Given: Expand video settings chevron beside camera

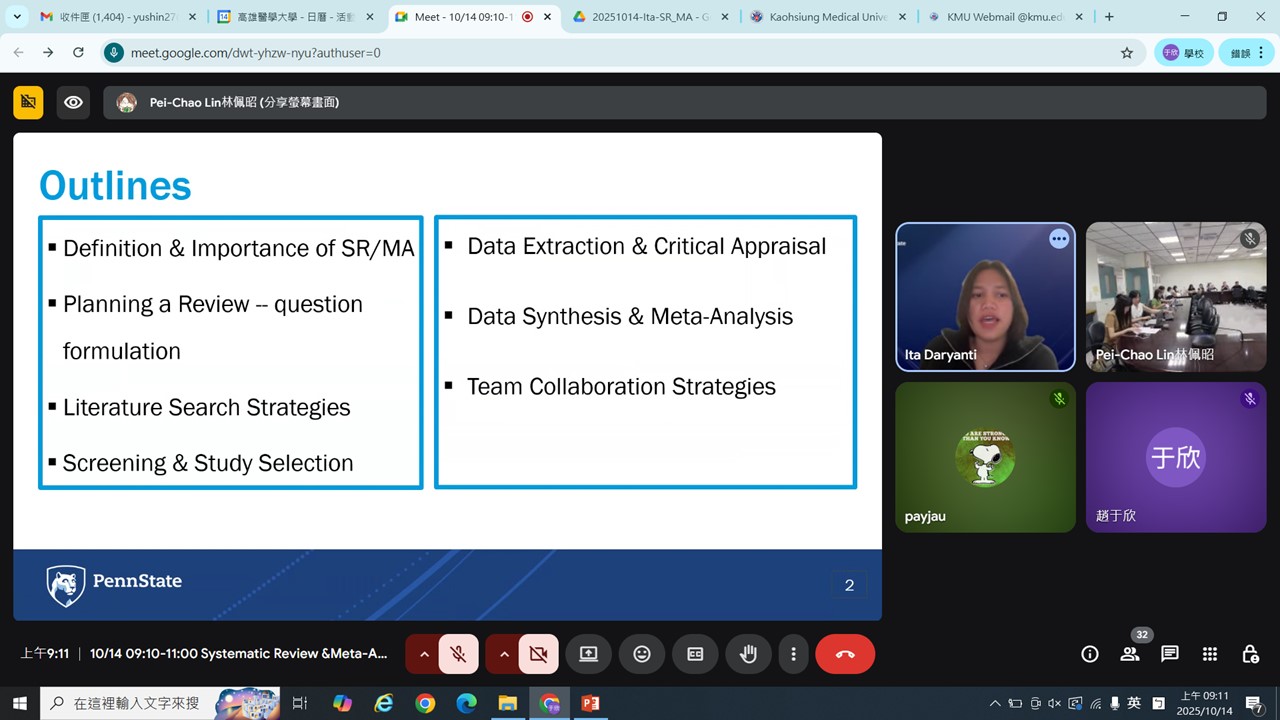Looking at the screenshot, I should 504,654.
